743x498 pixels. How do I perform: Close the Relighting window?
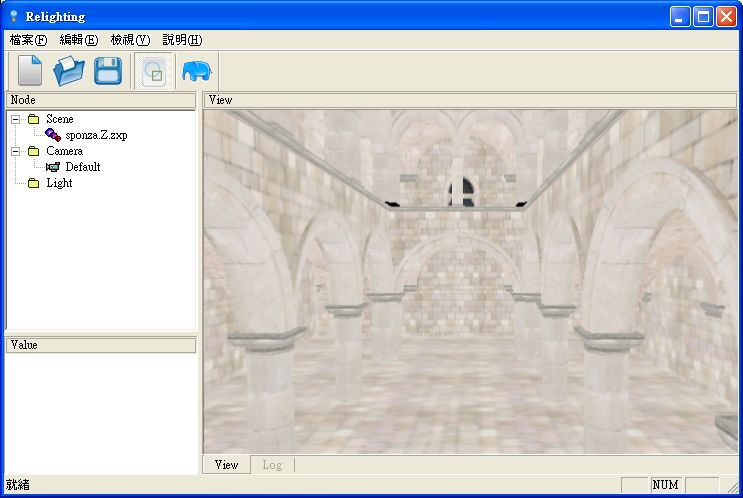(726, 17)
